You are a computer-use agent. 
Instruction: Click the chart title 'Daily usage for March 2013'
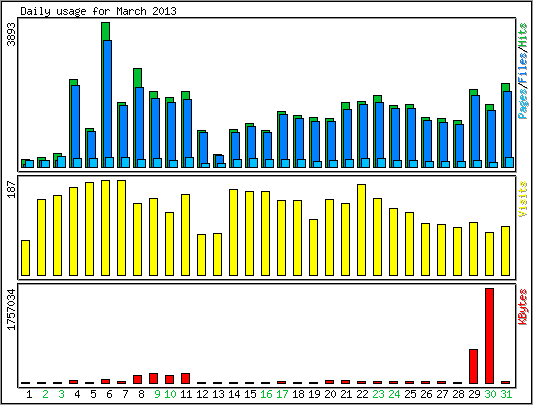(98, 11)
